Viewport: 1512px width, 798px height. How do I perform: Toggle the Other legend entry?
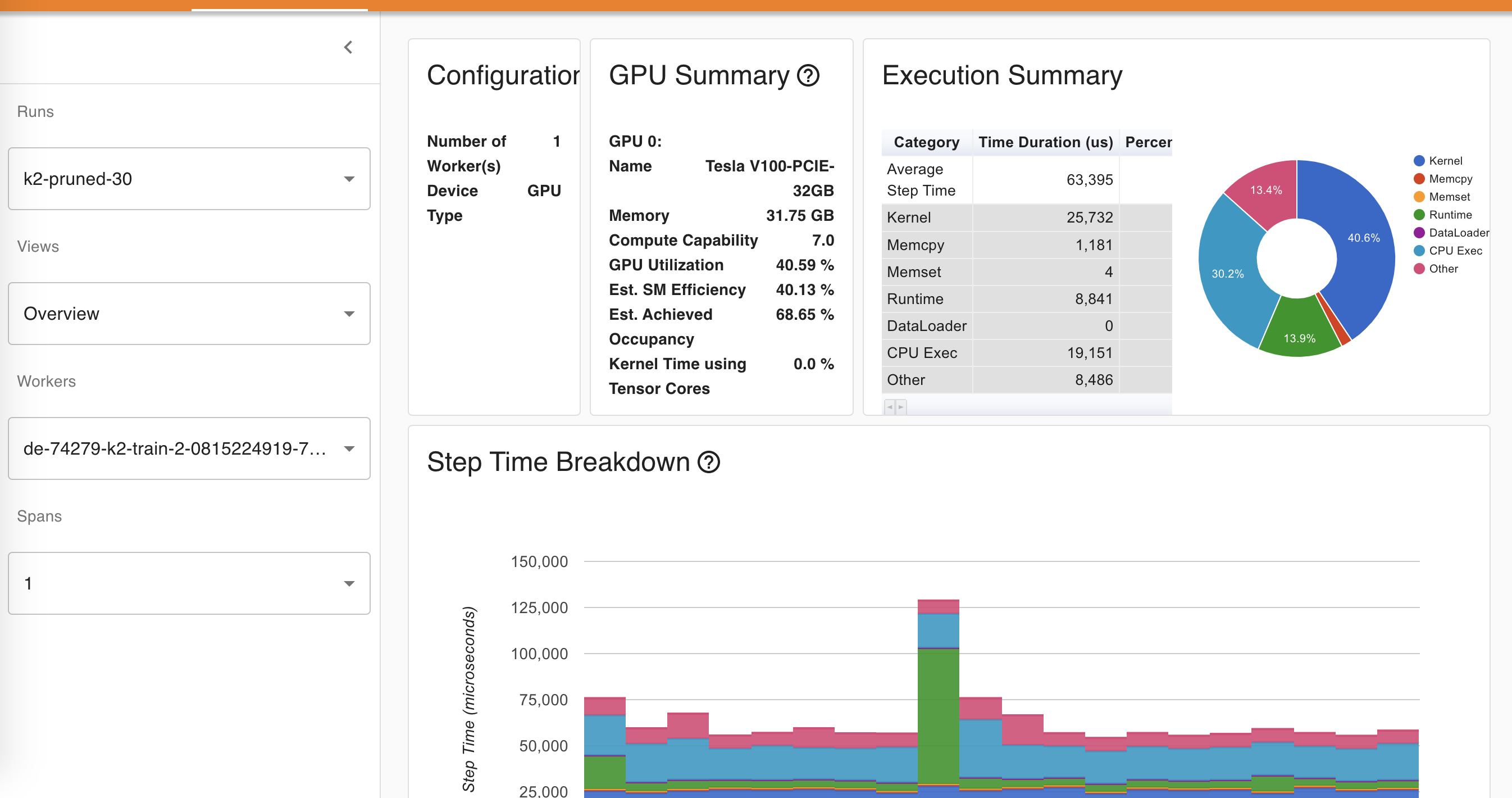[x=1443, y=269]
